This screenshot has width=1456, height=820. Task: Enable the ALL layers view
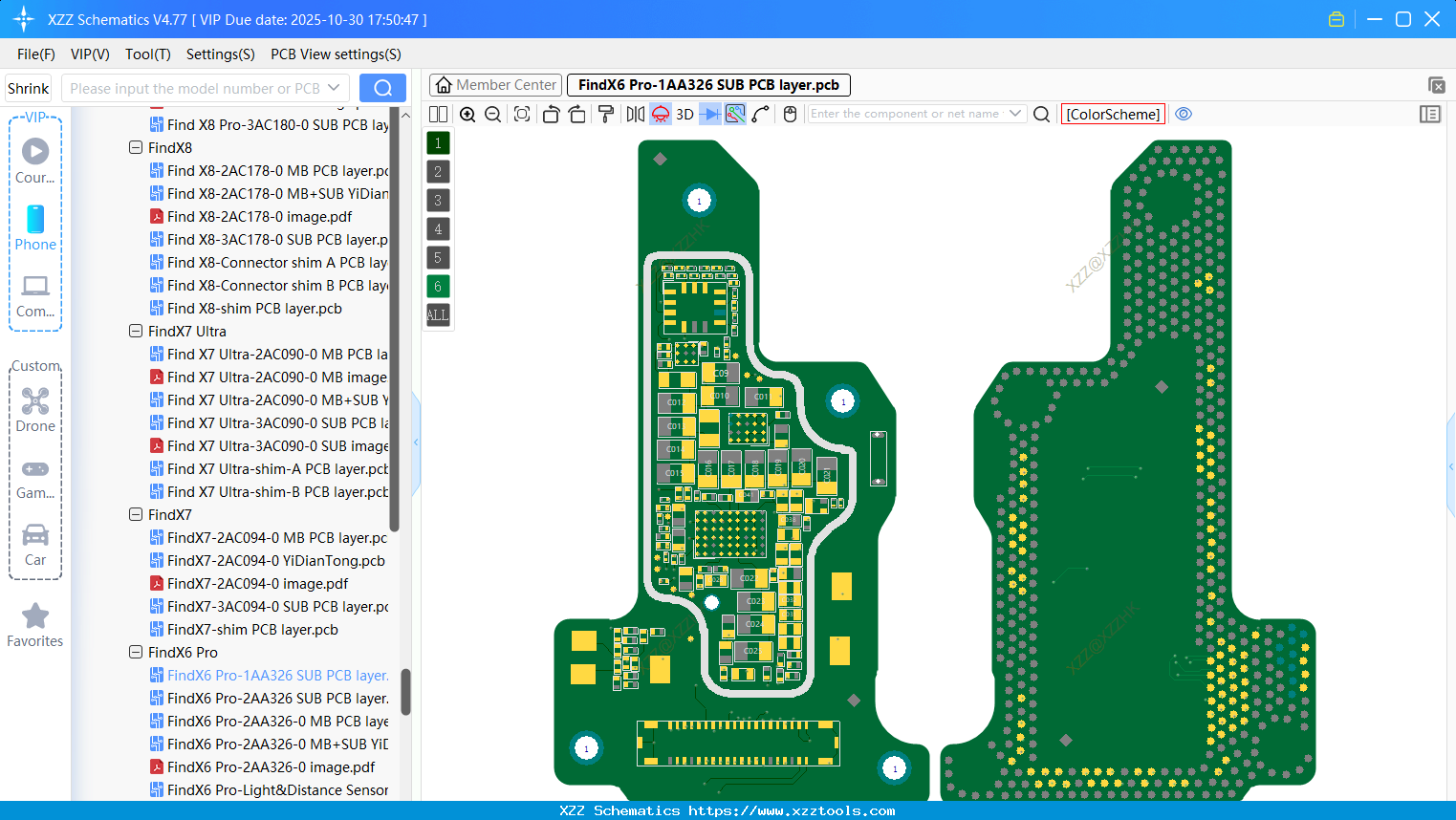tap(438, 315)
